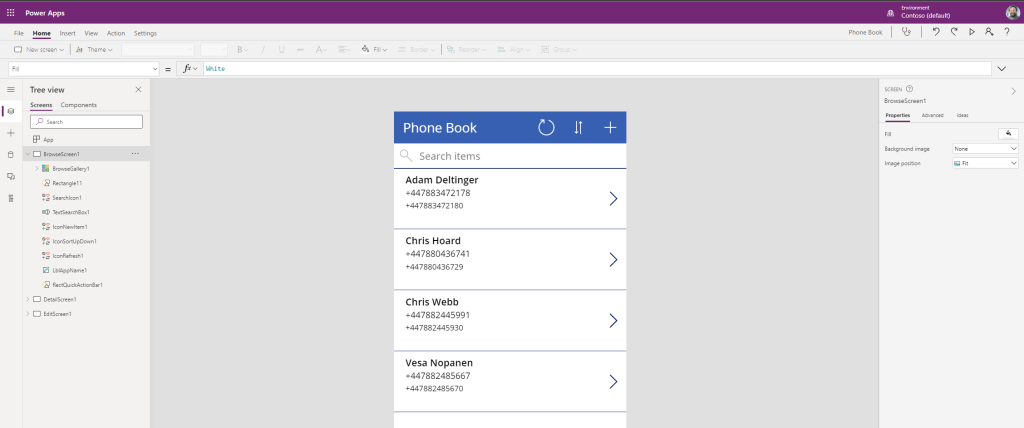This screenshot has width=1024, height=428.
Task: Switch to the Components tab
Action: tap(79, 105)
